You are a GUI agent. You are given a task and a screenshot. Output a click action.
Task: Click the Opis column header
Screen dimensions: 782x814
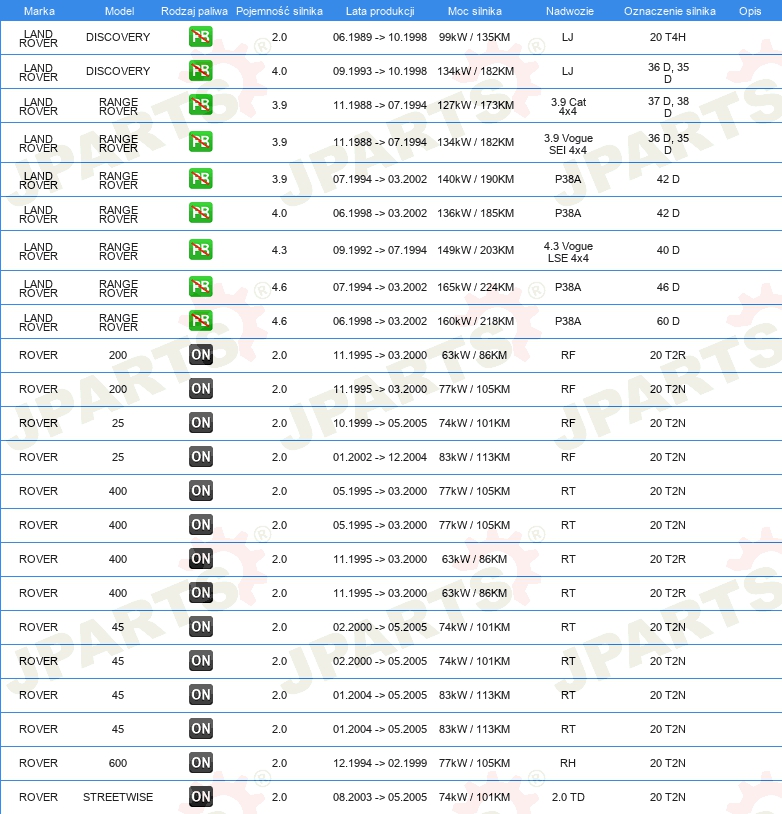pyautogui.click(x=749, y=11)
